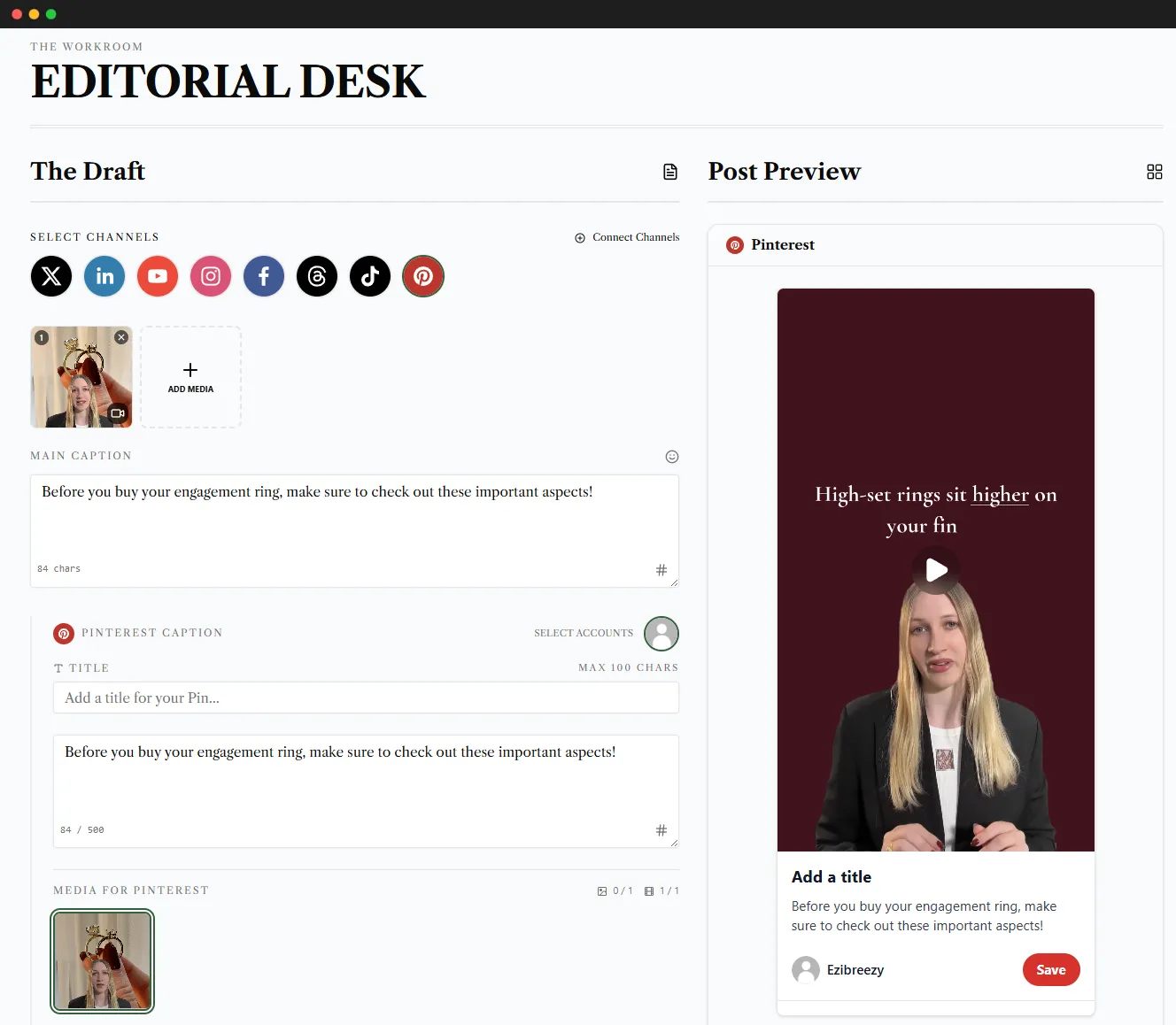Select the LinkedIn channel icon

coord(104,276)
